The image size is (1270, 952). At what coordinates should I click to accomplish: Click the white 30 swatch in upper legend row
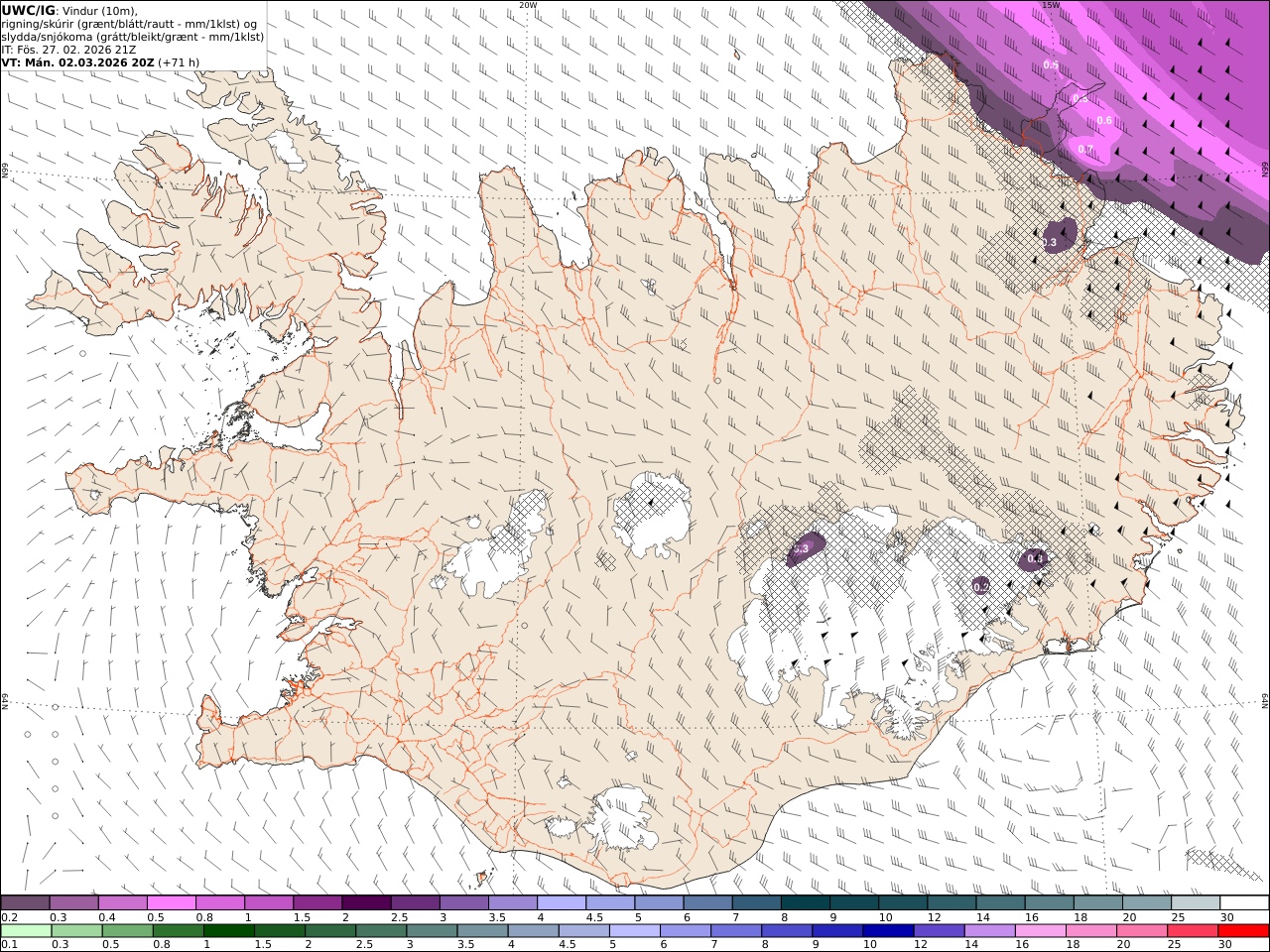pos(1244,902)
